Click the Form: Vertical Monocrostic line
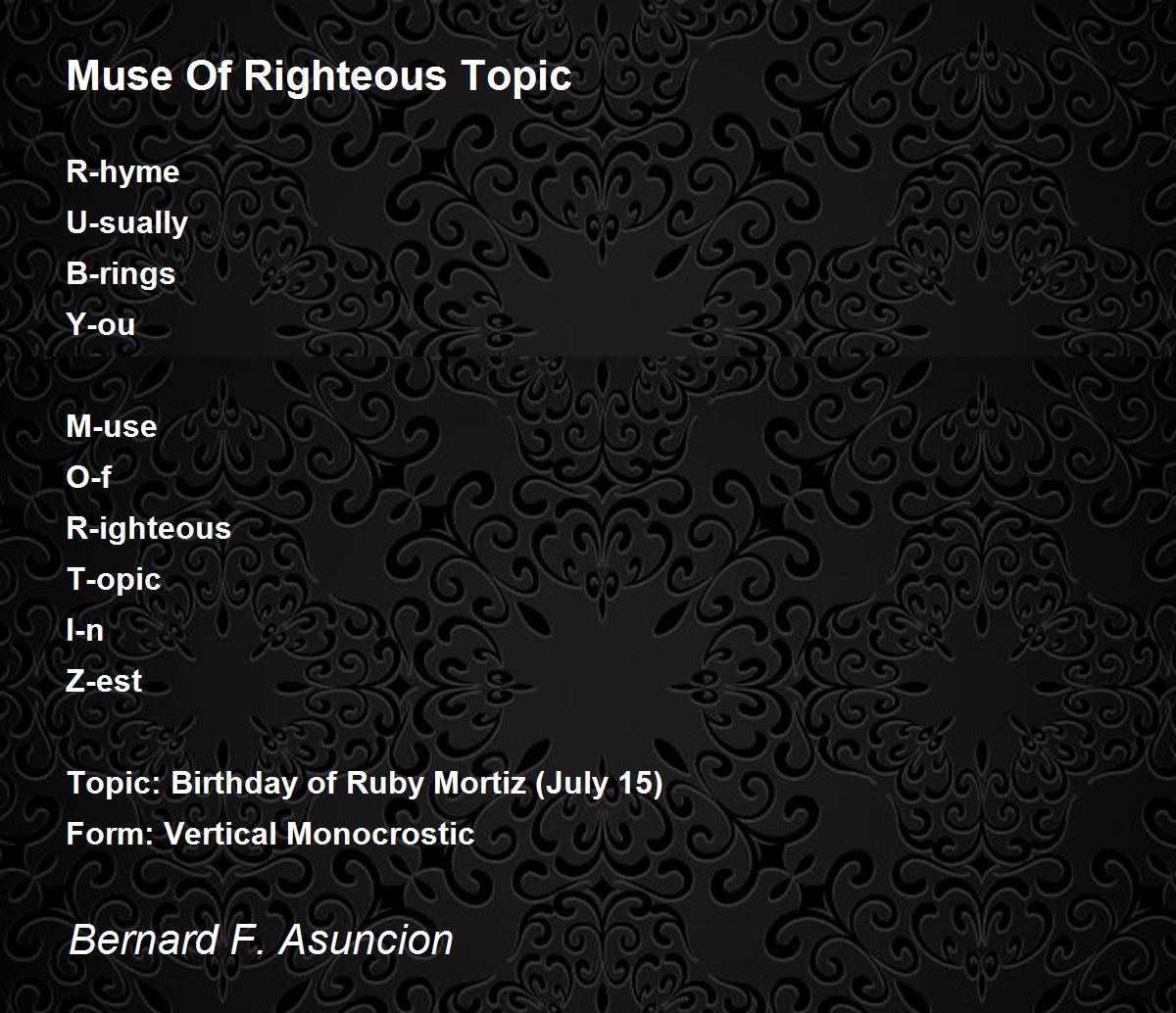Screen dimensions: 1176x1013 (270, 835)
